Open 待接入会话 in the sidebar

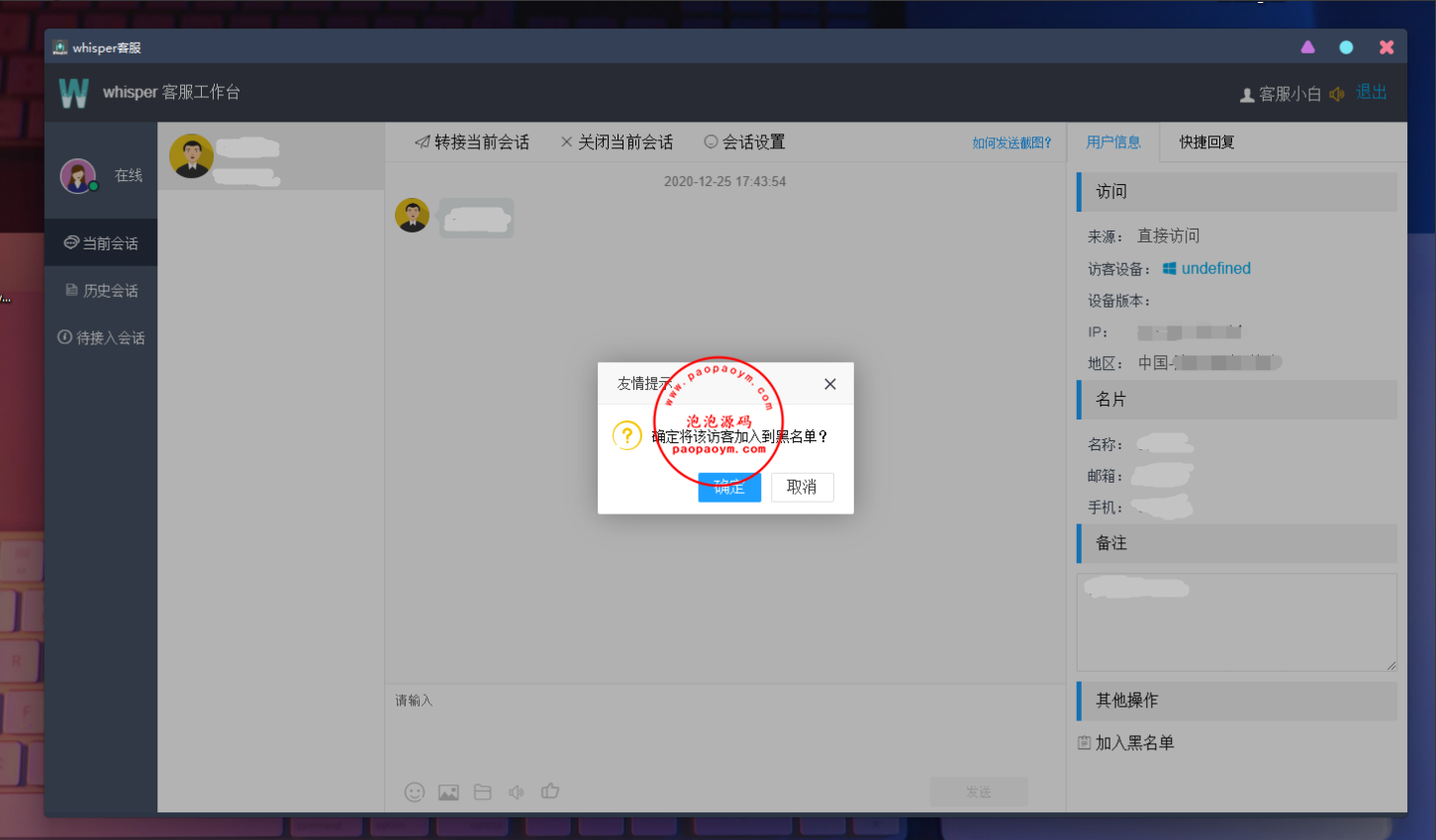click(101, 338)
